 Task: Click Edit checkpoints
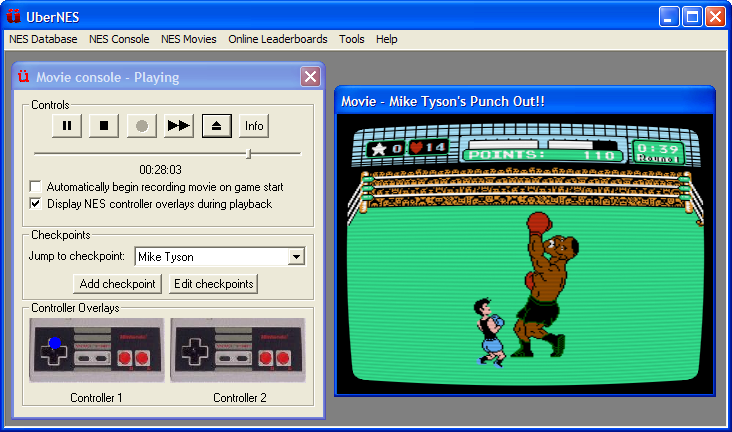pyautogui.click(x=214, y=284)
